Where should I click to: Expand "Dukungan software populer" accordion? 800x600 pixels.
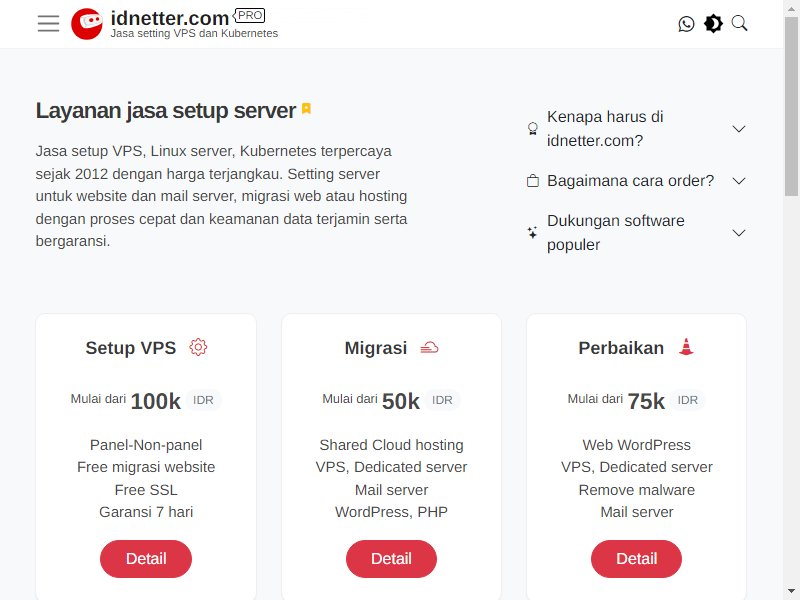pyautogui.click(x=637, y=233)
